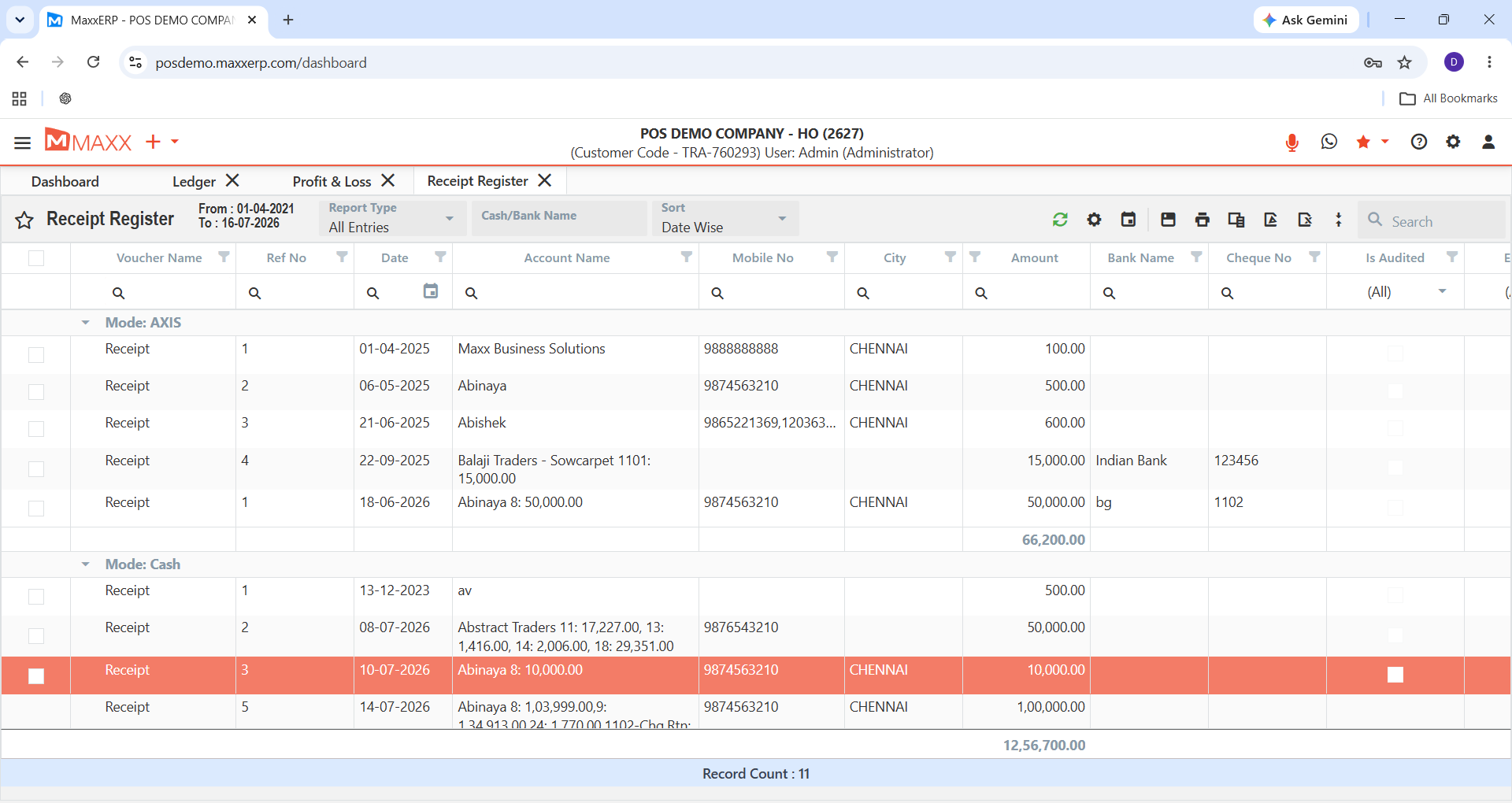Mark Receipt Register as favorite star

(24, 220)
